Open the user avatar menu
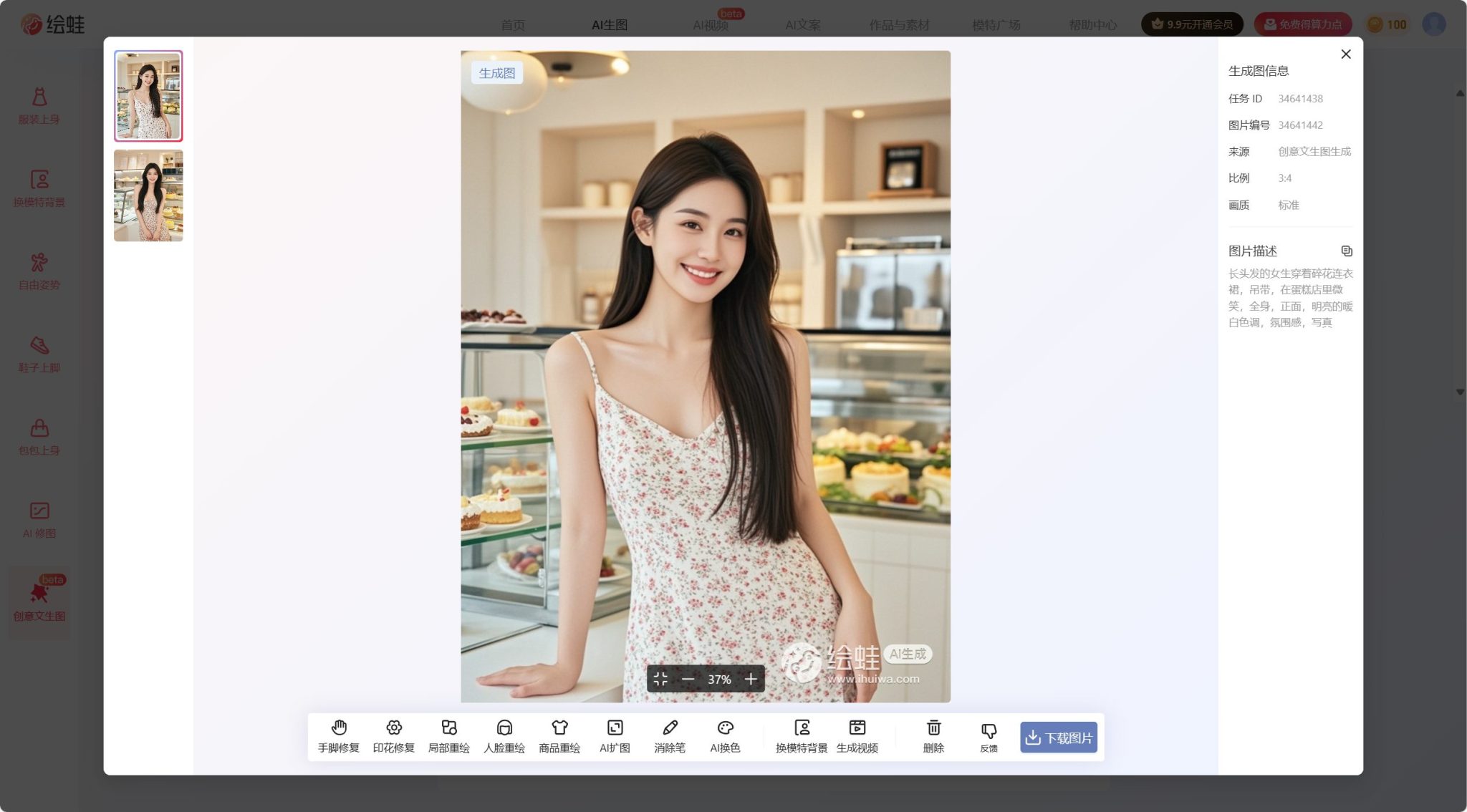The width and height of the screenshot is (1467, 812). pos(1434,24)
